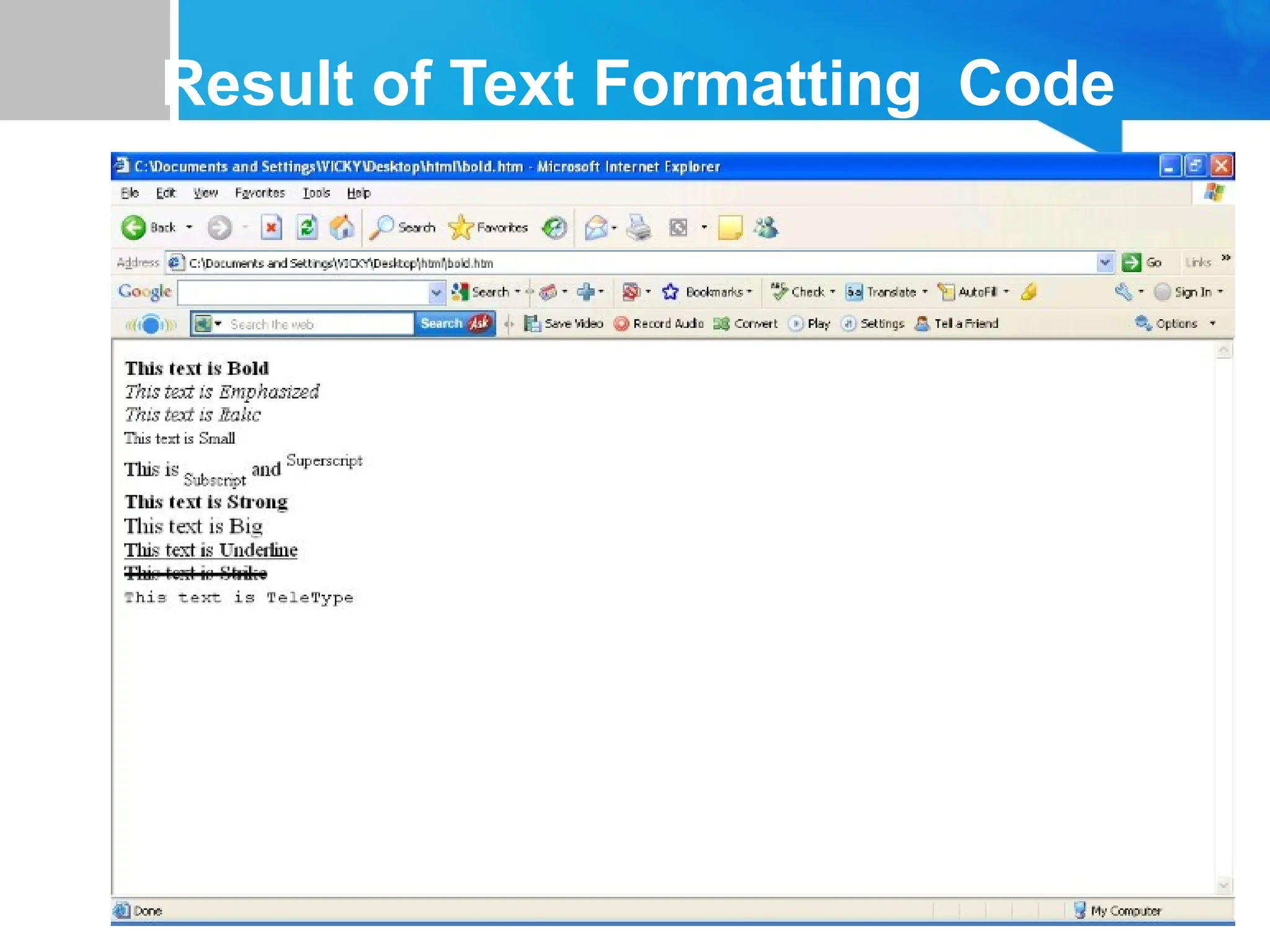This screenshot has width=1270, height=952.
Task: Click the Stop loading icon
Action: click(x=271, y=228)
